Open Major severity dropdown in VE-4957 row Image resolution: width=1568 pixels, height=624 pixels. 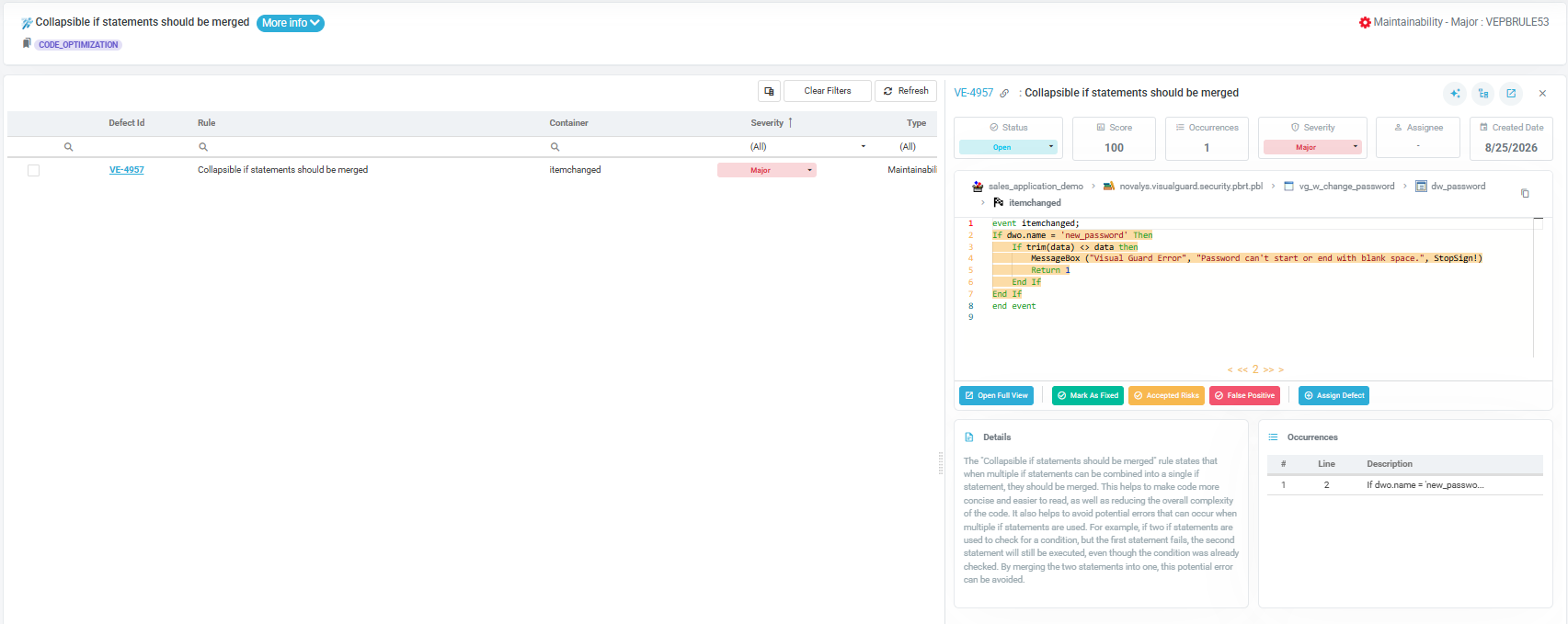click(x=767, y=170)
